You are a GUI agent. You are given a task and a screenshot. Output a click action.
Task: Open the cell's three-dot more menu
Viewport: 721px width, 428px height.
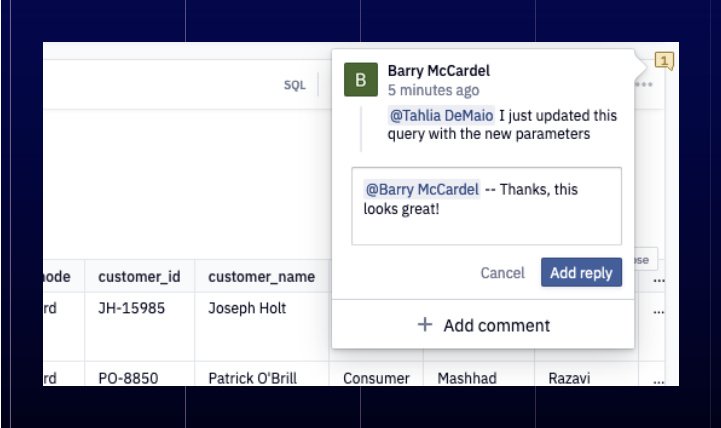(x=645, y=84)
